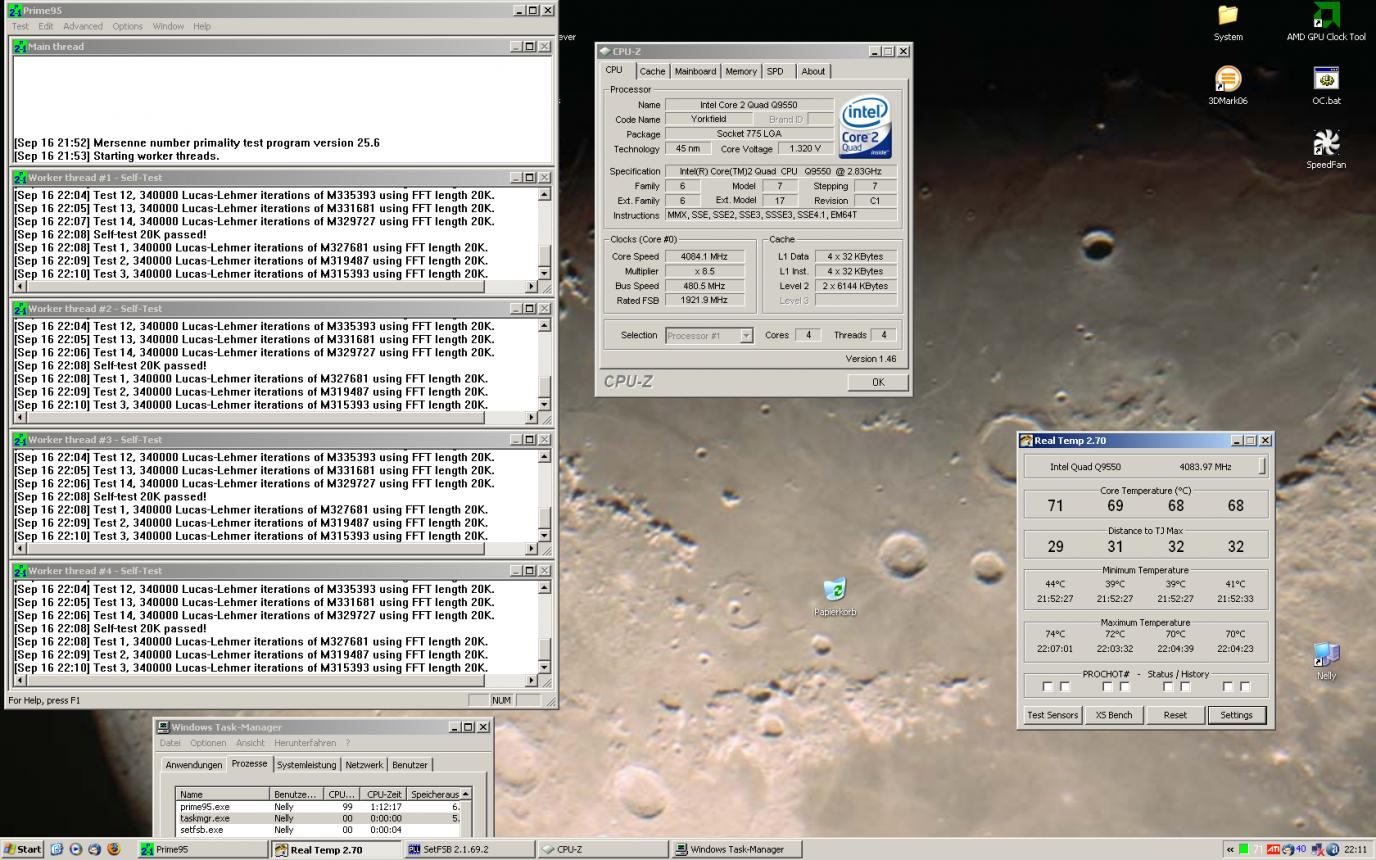Open Task-Manager Ansicht menu
The image size is (1376, 860).
[250, 743]
